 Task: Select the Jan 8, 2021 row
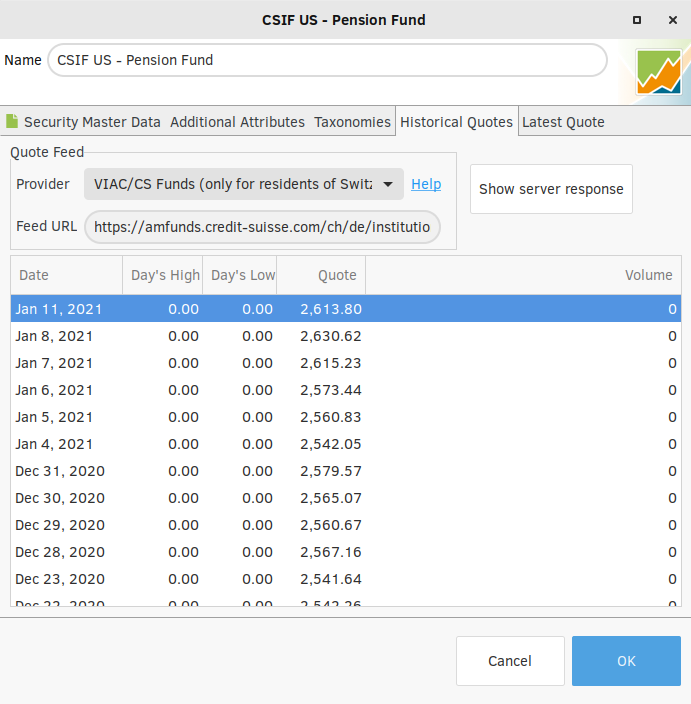coord(346,336)
